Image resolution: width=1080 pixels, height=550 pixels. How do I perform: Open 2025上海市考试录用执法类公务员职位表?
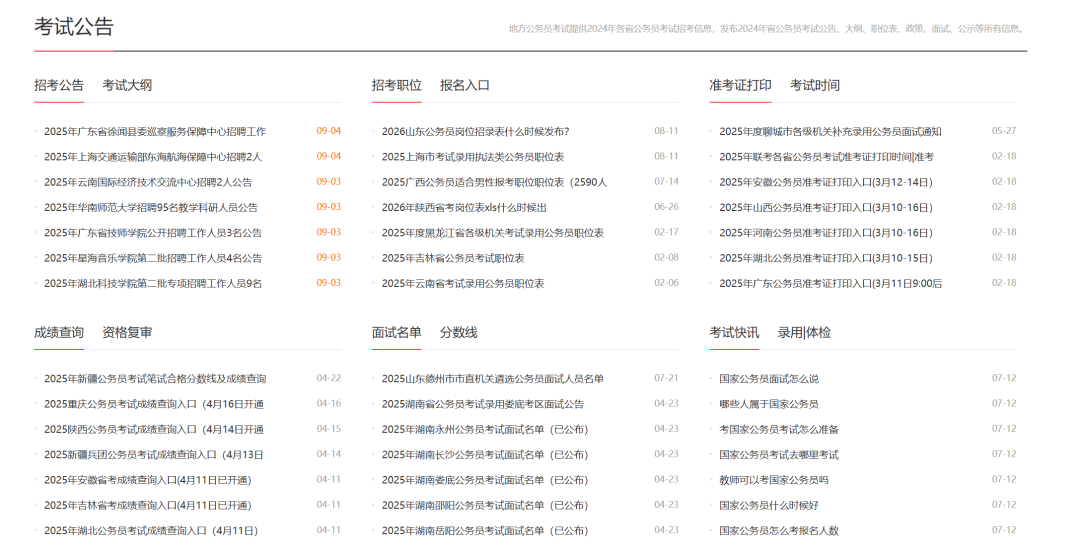(x=473, y=157)
